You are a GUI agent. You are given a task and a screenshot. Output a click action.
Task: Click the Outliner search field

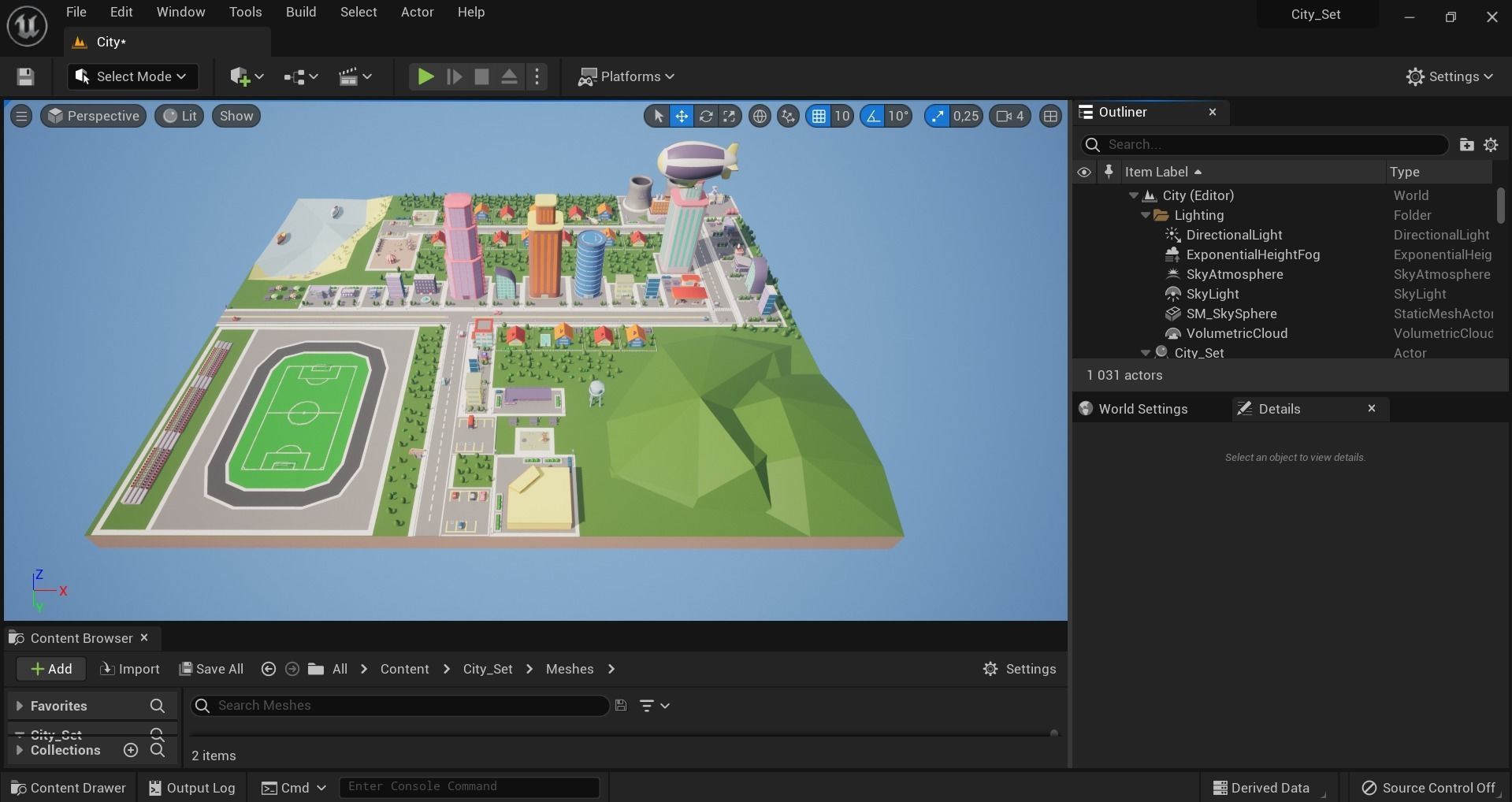click(1265, 144)
